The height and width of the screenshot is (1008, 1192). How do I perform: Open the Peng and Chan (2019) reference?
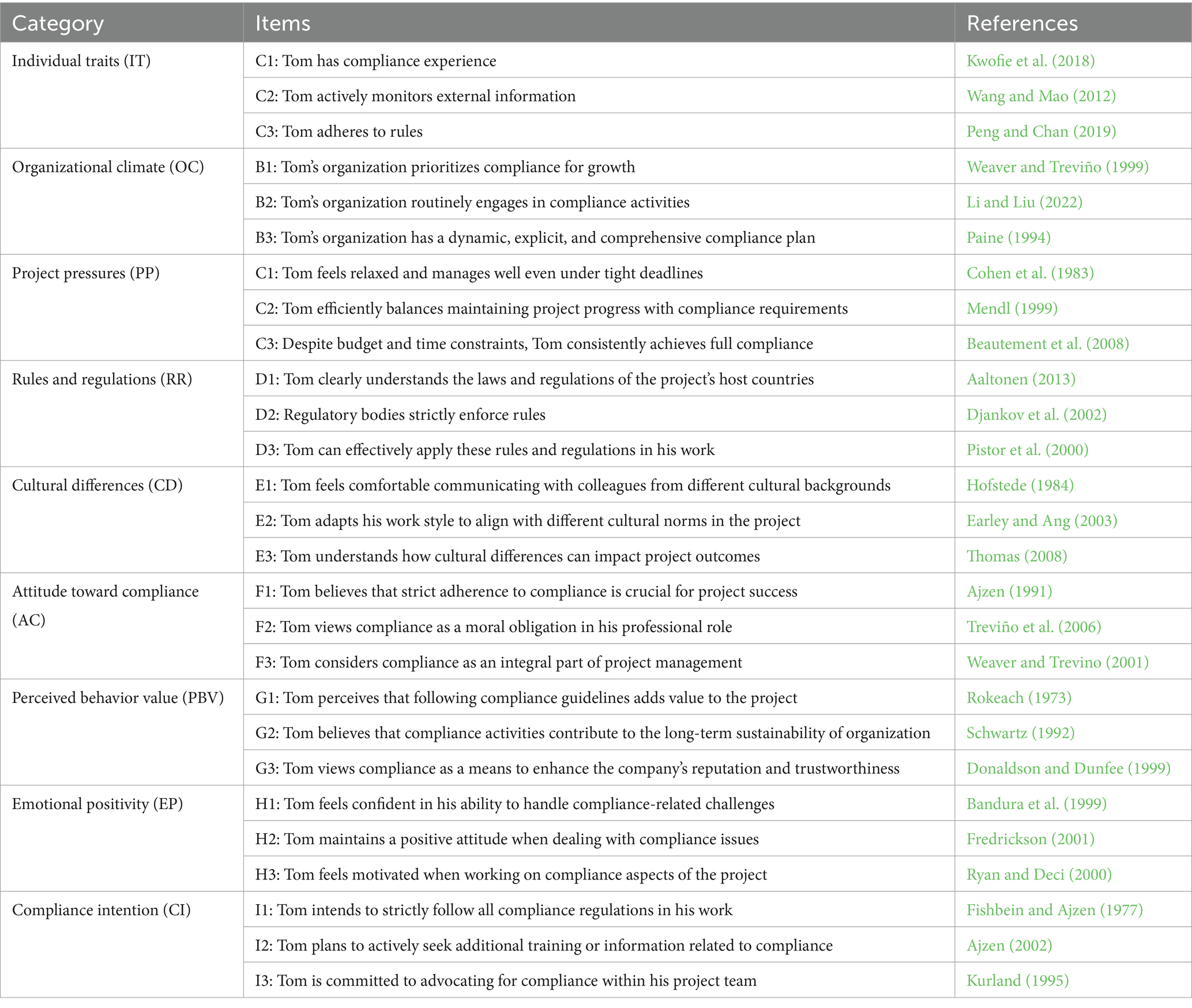pos(1041,131)
